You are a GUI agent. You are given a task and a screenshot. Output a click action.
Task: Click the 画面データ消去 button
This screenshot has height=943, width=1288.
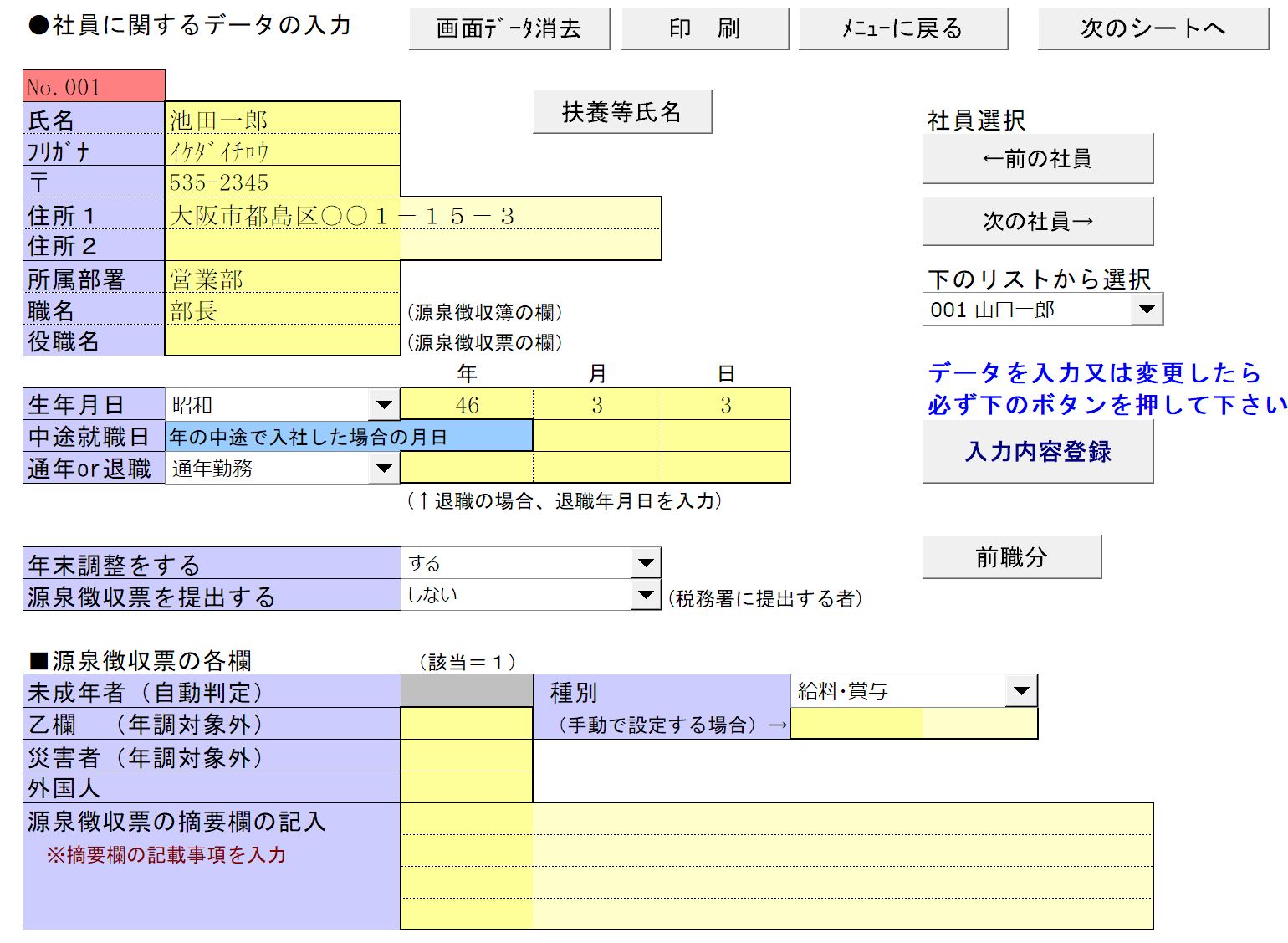509,29
